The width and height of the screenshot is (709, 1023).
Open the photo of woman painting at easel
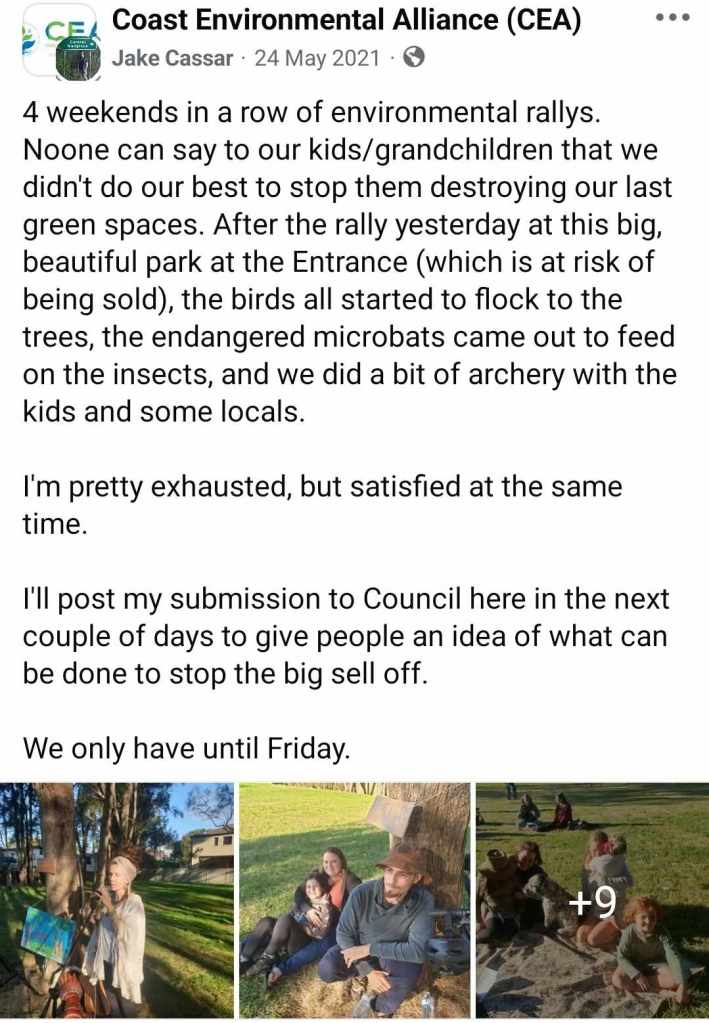(x=117, y=900)
